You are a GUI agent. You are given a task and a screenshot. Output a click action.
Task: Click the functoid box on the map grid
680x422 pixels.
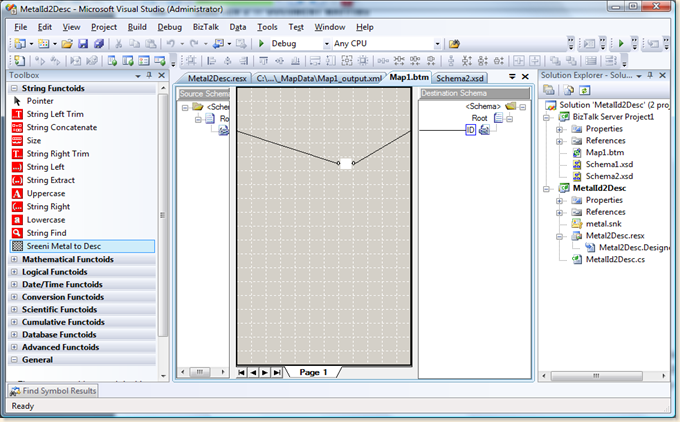pyautogui.click(x=344, y=163)
